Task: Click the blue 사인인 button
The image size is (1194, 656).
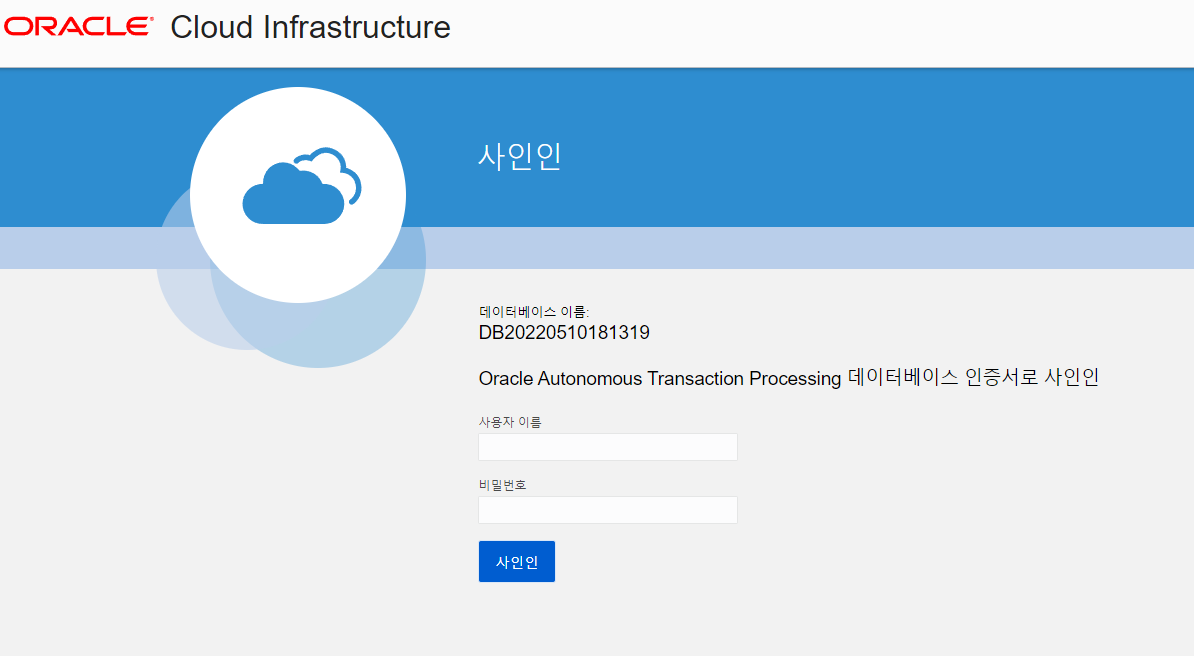Action: 517,562
